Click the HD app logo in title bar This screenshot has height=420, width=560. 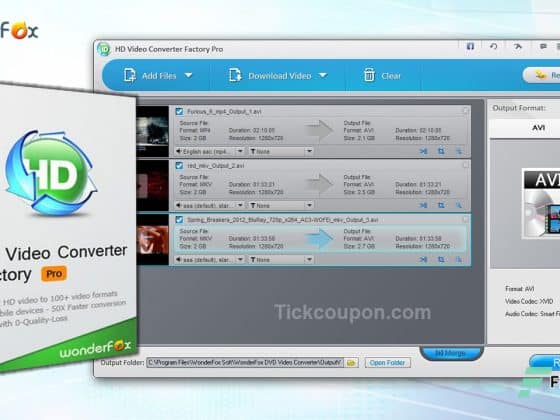[x=104, y=49]
